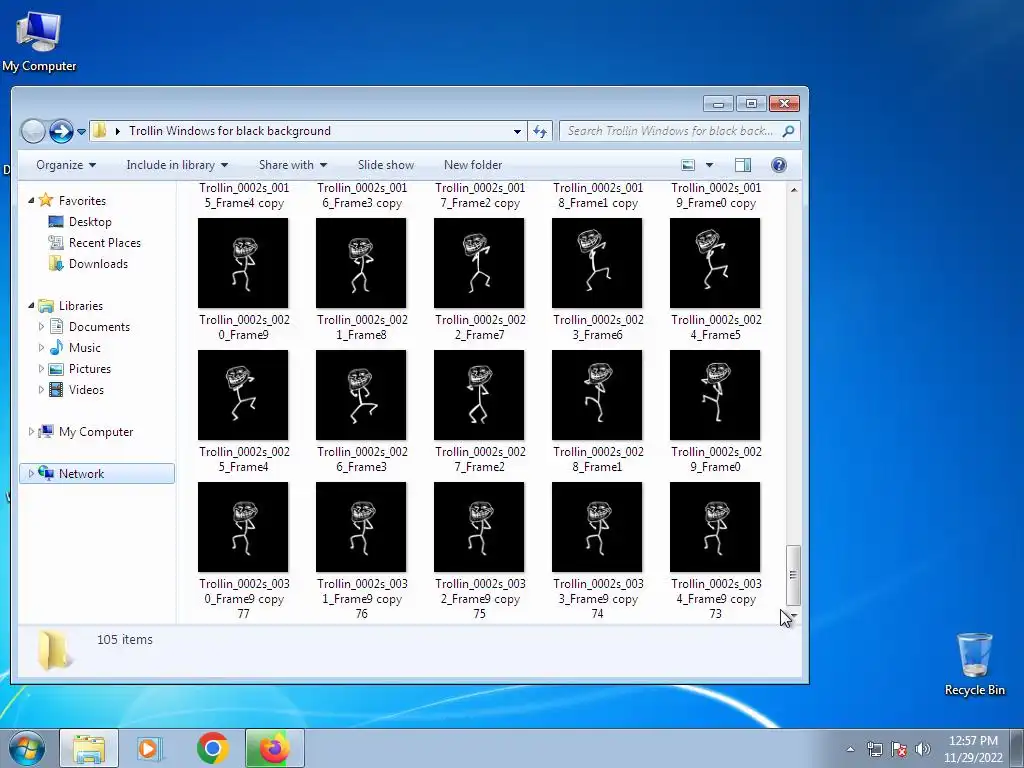The height and width of the screenshot is (768, 1024).
Task: Select My Computer in the navigation pane
Action: [x=95, y=432]
